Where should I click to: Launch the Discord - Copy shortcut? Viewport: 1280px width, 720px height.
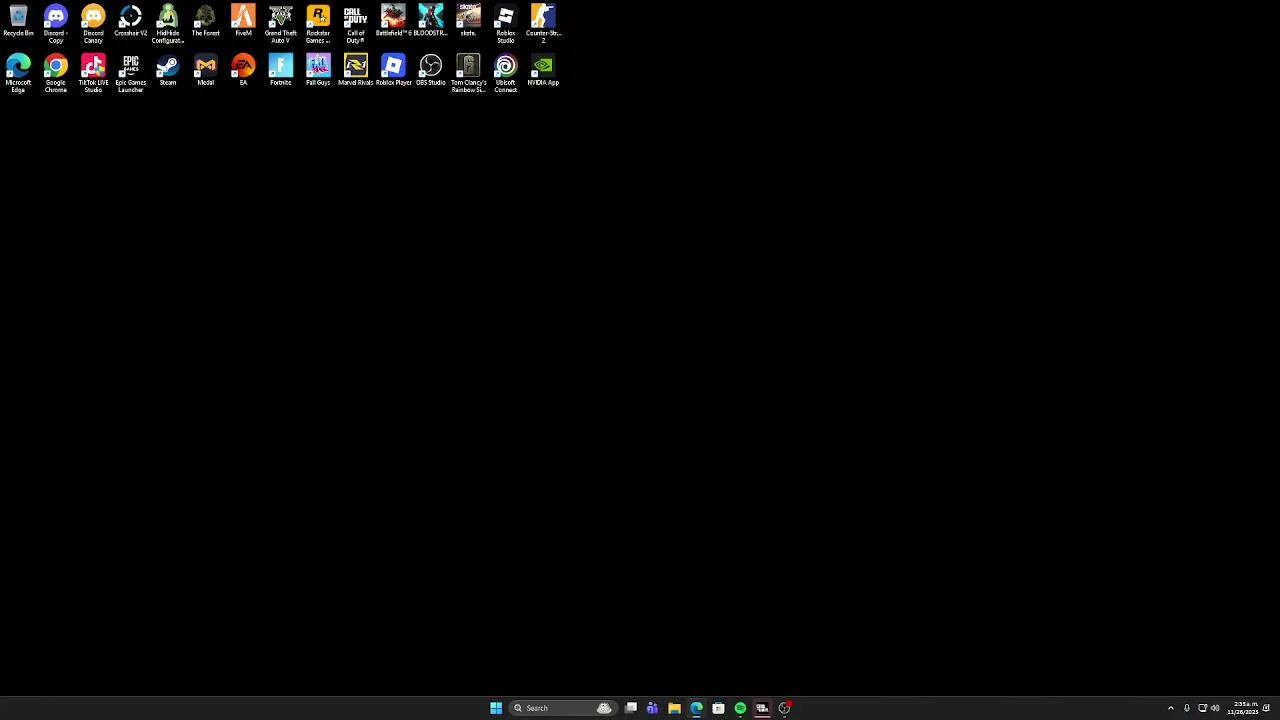point(56,24)
